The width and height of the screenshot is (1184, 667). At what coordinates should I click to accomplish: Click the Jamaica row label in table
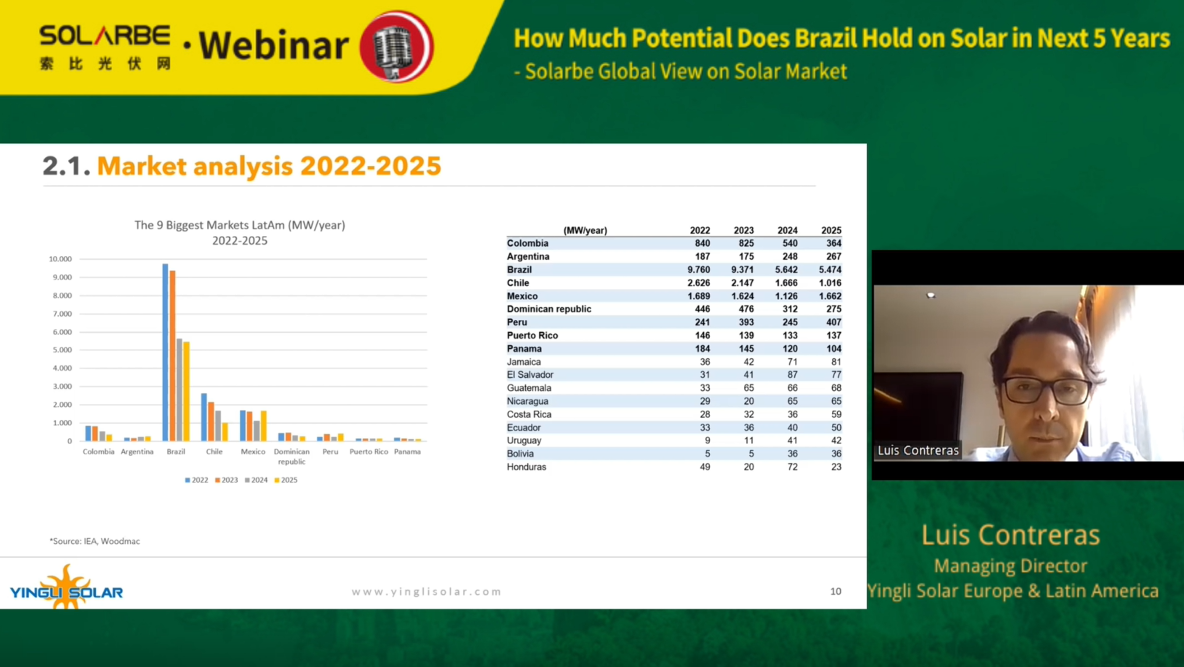coord(524,362)
